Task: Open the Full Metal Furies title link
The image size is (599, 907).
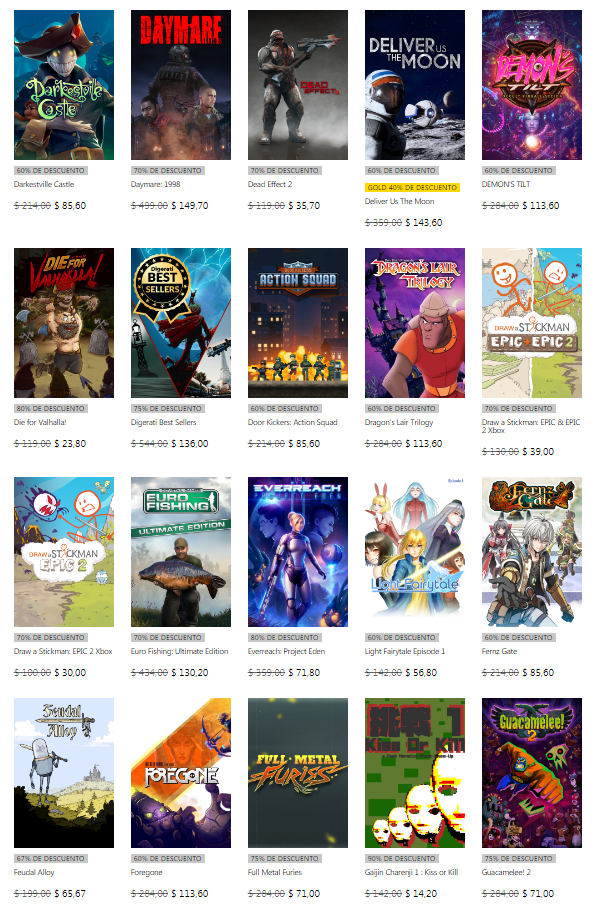Action: pyautogui.click(x=275, y=872)
